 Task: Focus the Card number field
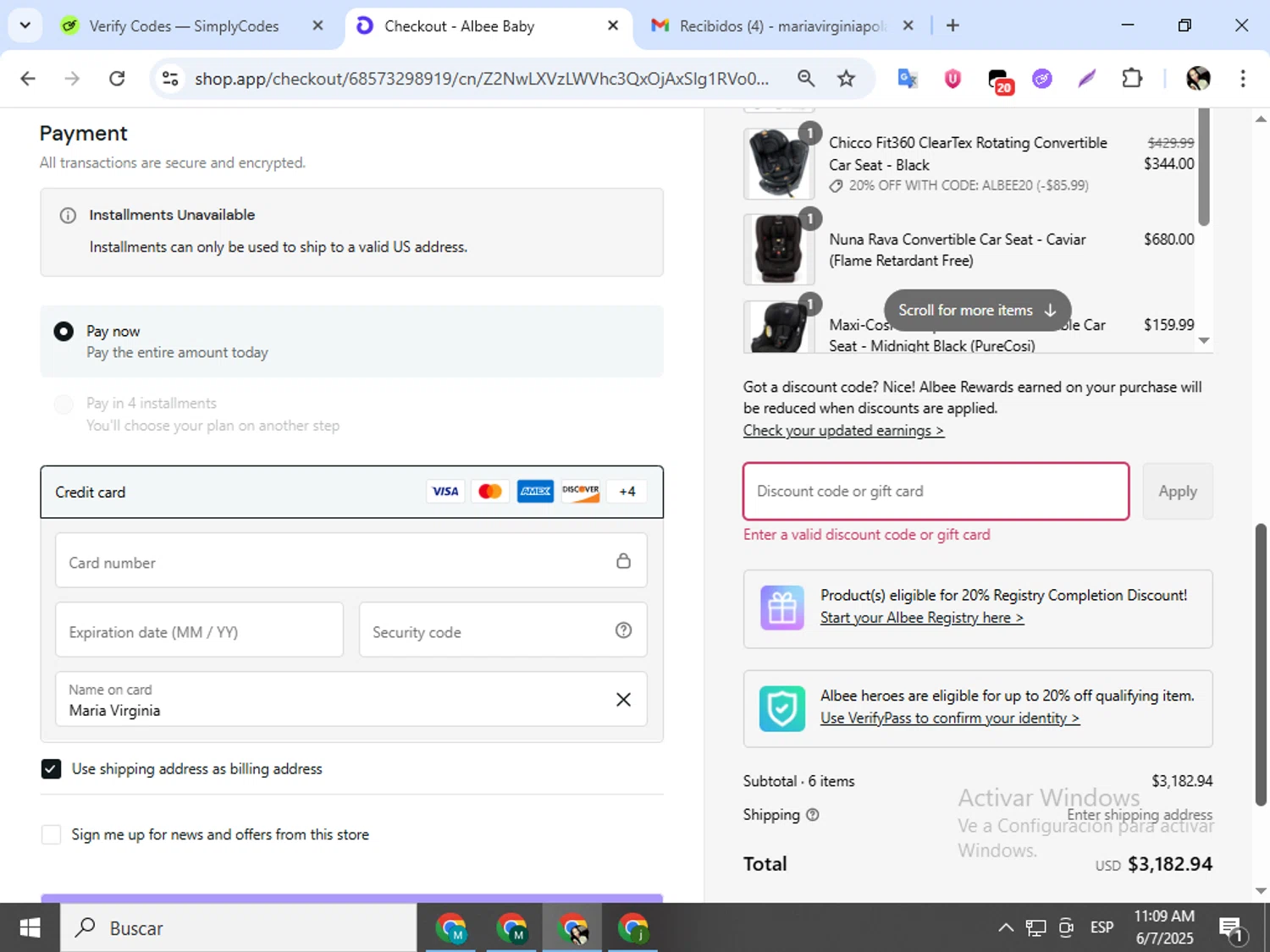(351, 561)
